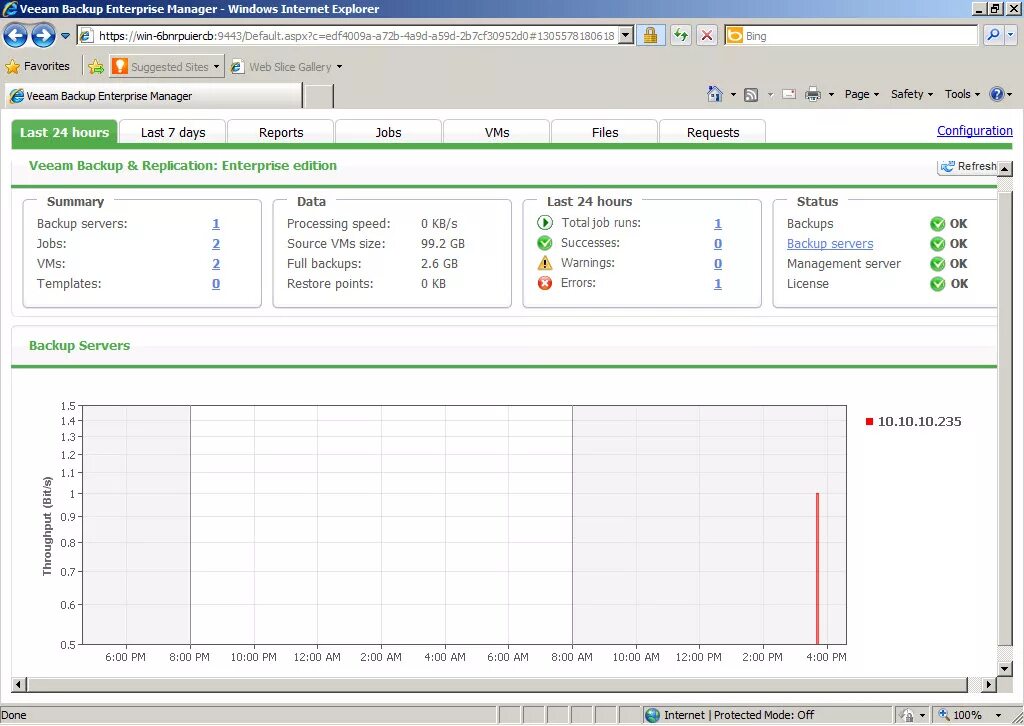Open the Safety menu
Viewport: 1024px width, 726px height.
pyautogui.click(x=912, y=94)
